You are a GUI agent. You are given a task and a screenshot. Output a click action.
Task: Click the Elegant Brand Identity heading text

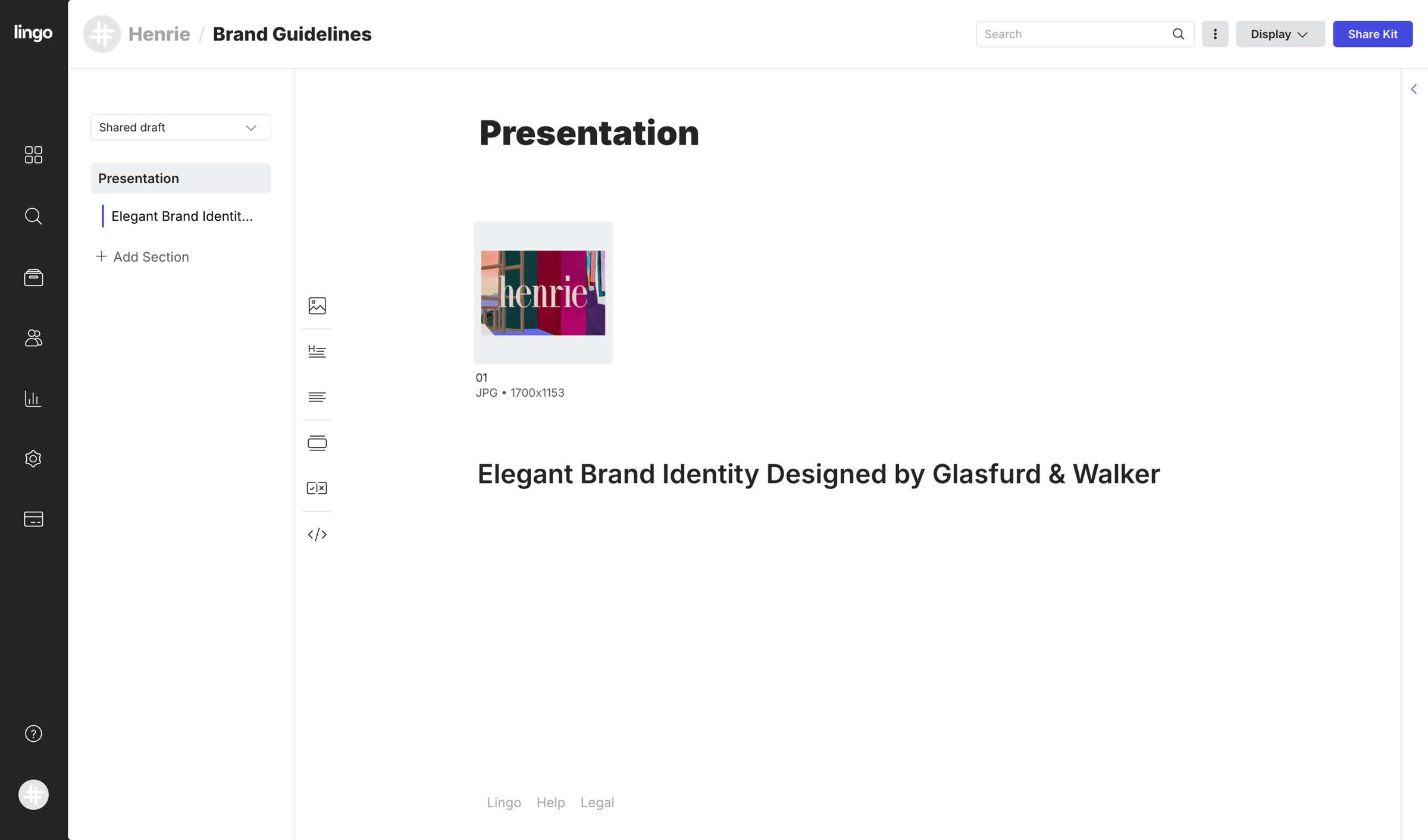(819, 474)
